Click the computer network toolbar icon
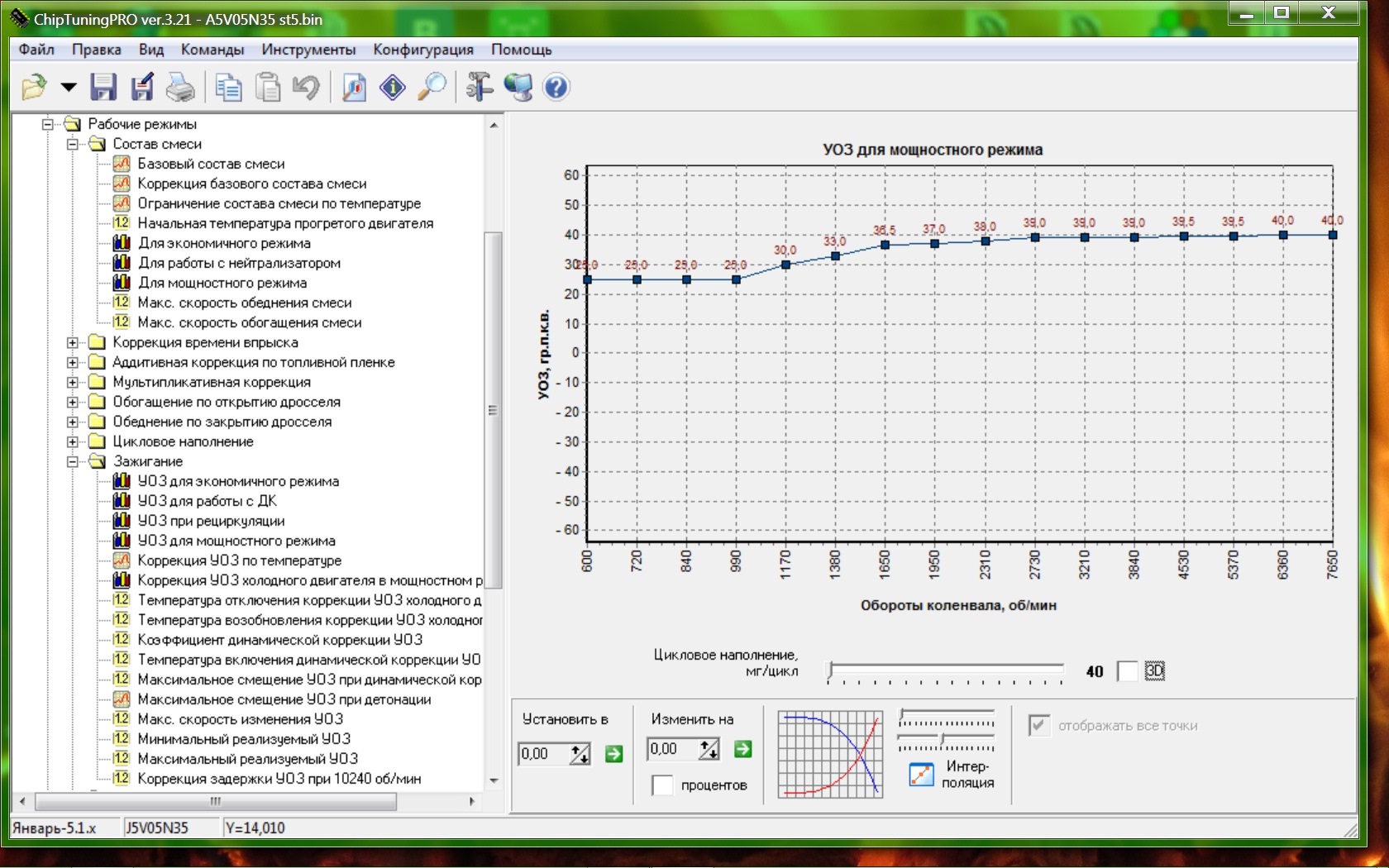 518,87
